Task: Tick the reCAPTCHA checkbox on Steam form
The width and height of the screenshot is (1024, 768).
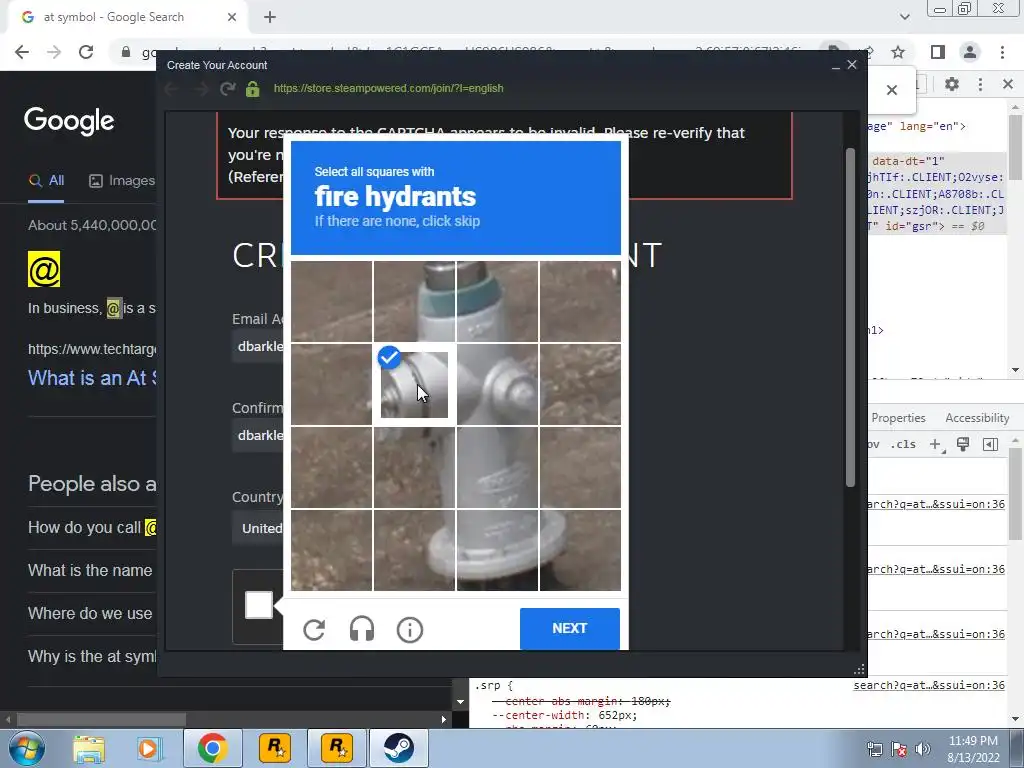Action: [259, 605]
